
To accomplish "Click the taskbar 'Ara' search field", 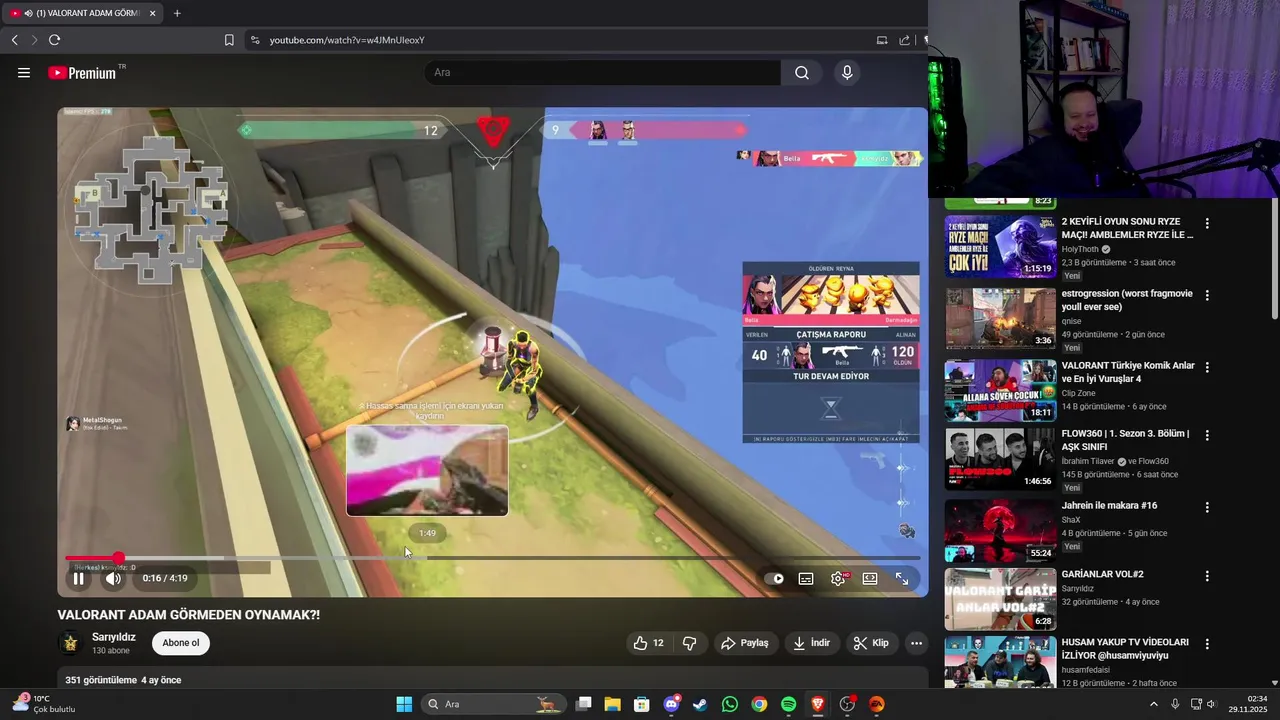I will 494,704.
